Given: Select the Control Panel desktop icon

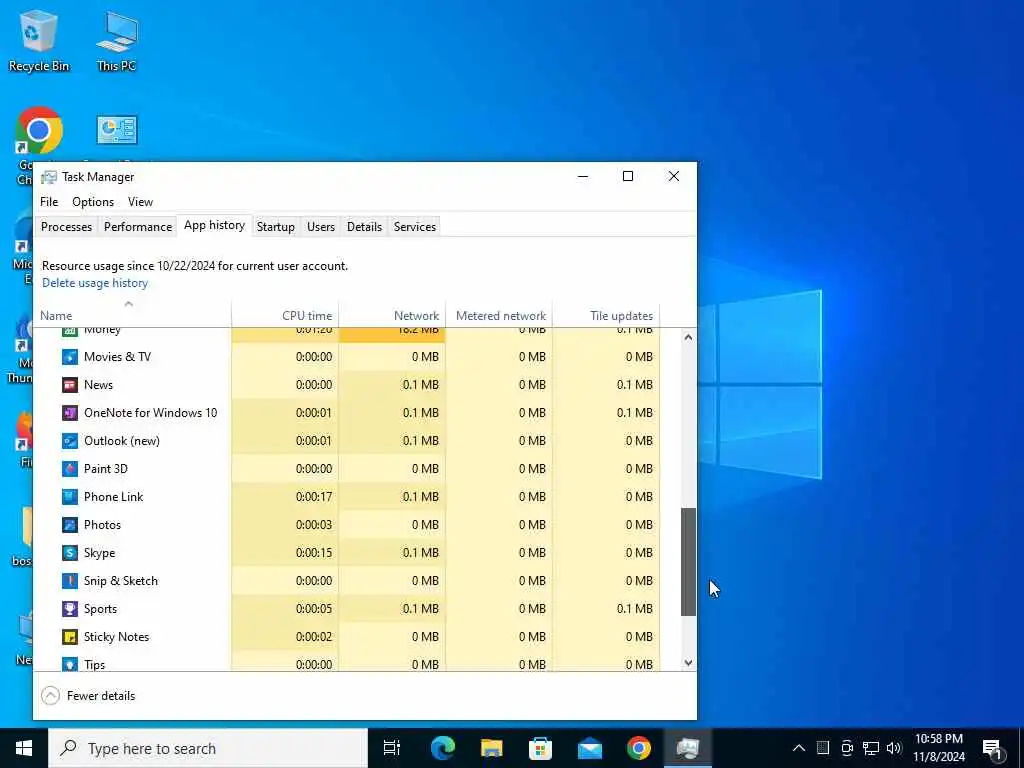Looking at the screenshot, I should (x=117, y=130).
